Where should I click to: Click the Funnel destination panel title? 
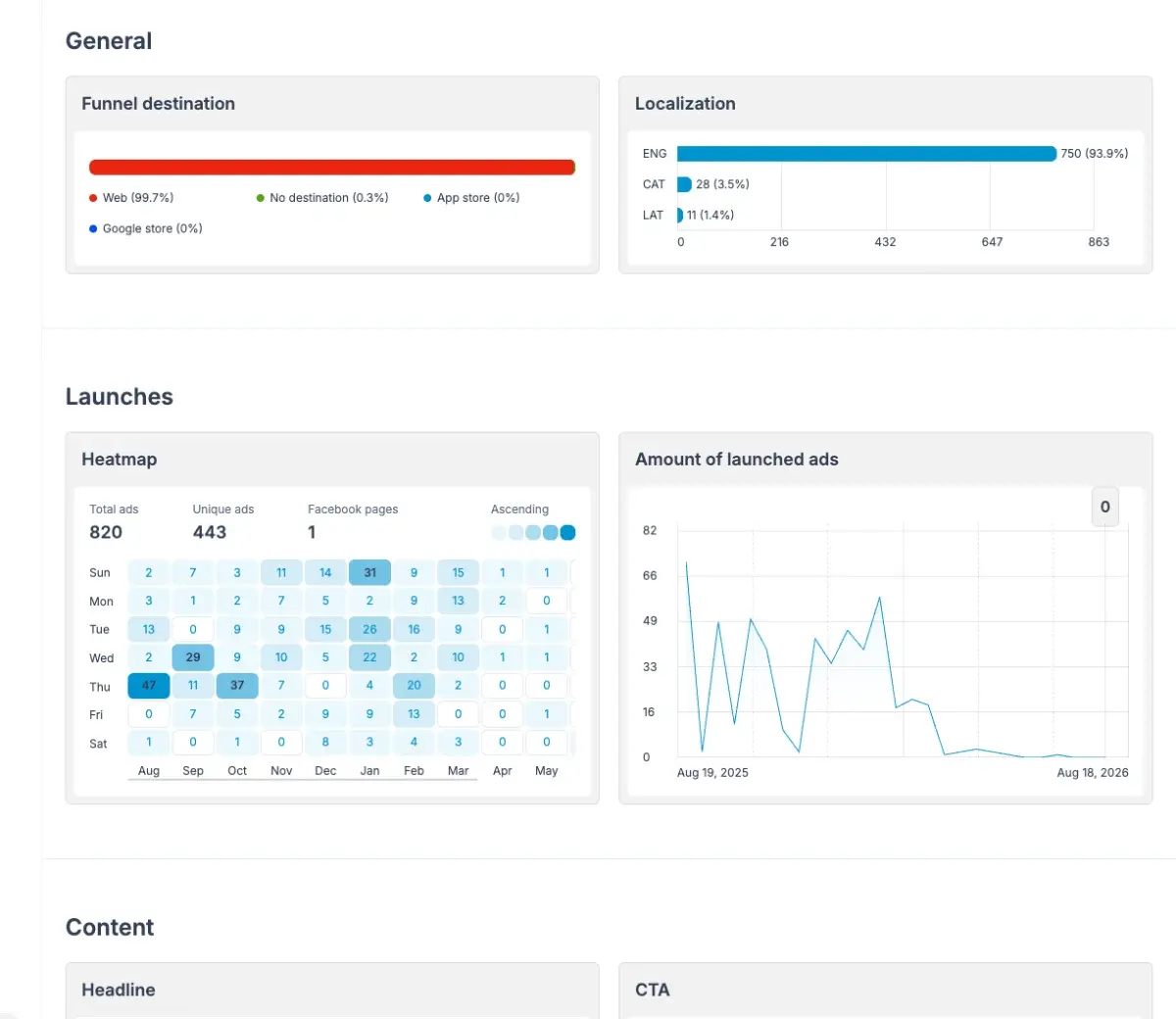point(158,104)
